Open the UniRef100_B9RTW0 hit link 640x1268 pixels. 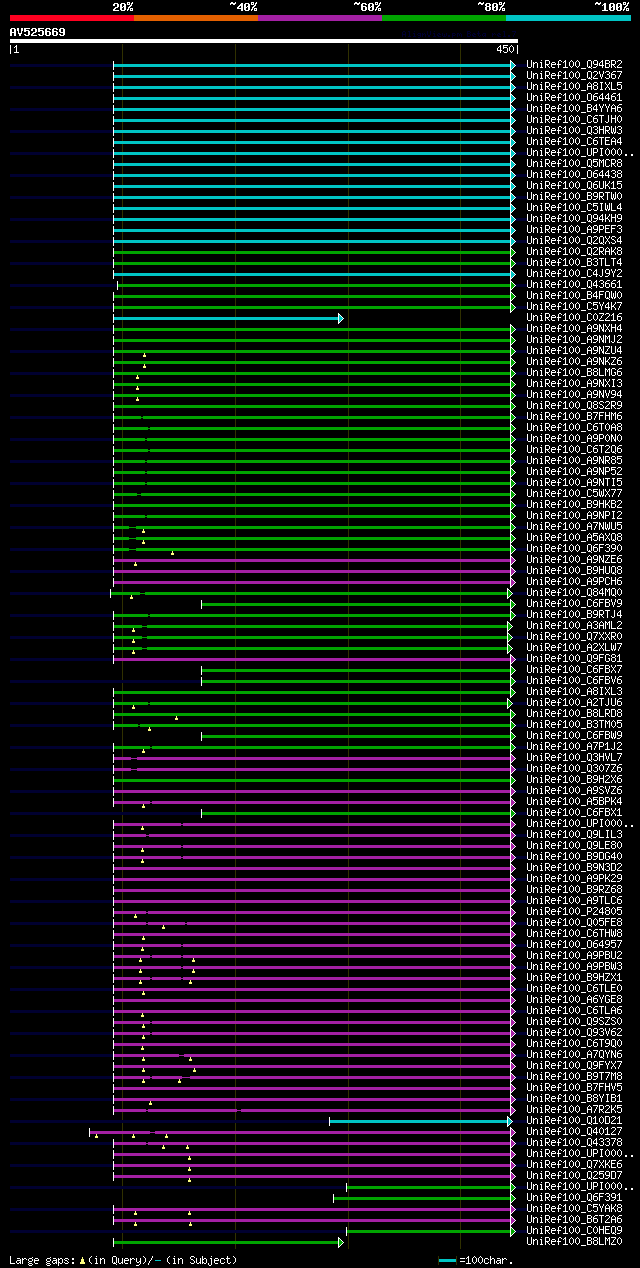point(574,196)
